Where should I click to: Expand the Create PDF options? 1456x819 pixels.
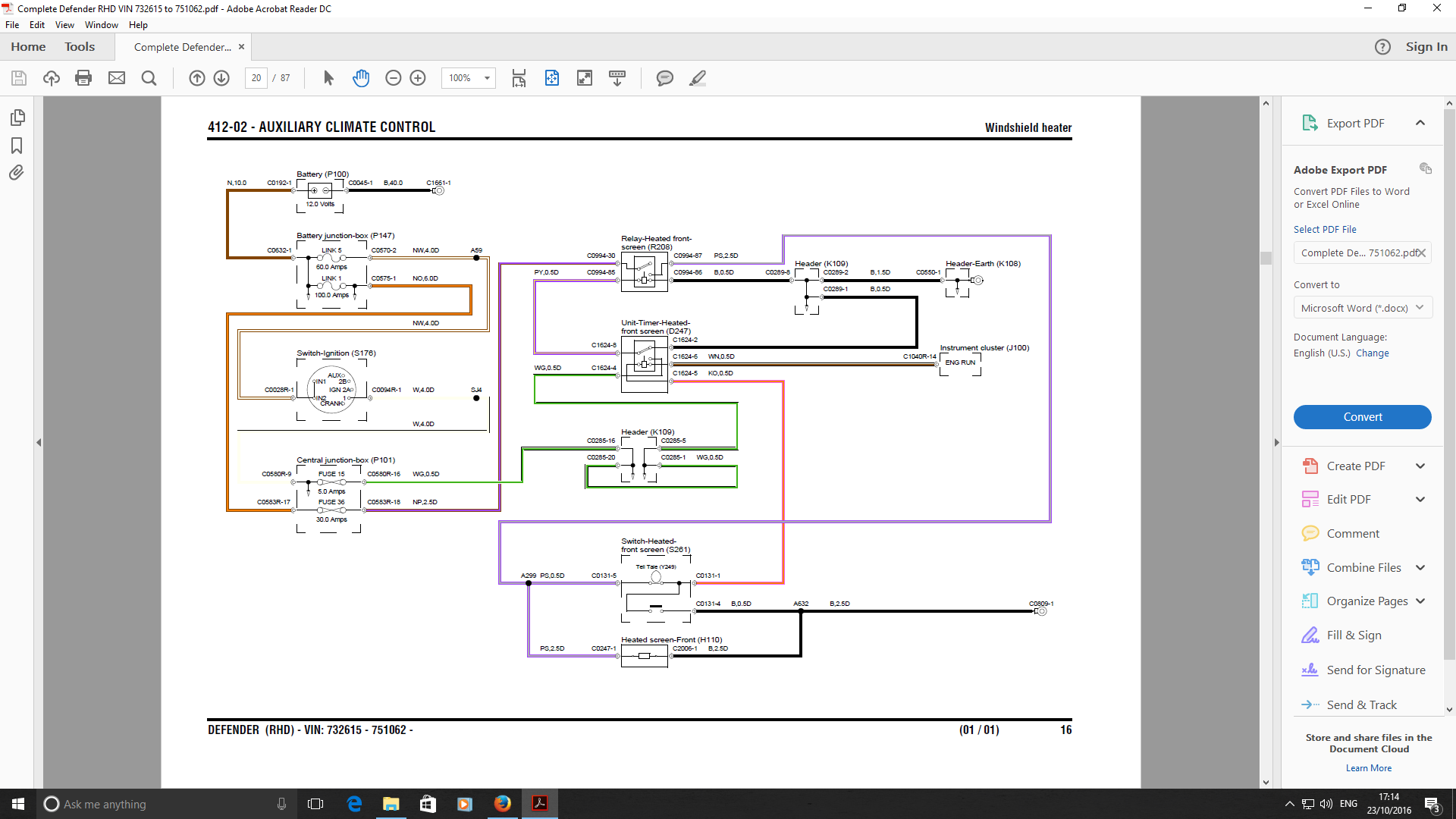(1420, 466)
